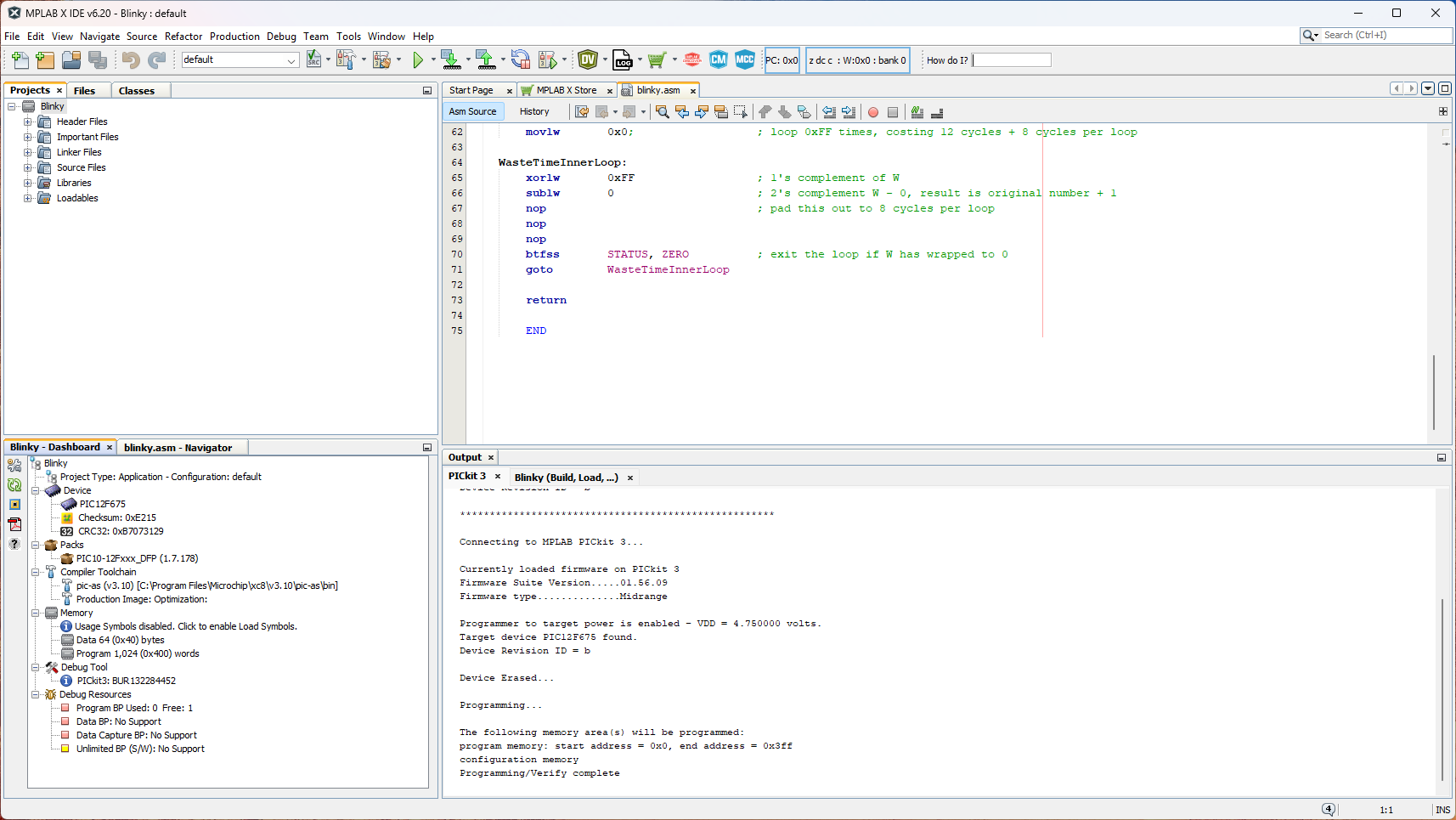
Task: Switch to the MPLAB X Store tab
Action: tap(566, 90)
